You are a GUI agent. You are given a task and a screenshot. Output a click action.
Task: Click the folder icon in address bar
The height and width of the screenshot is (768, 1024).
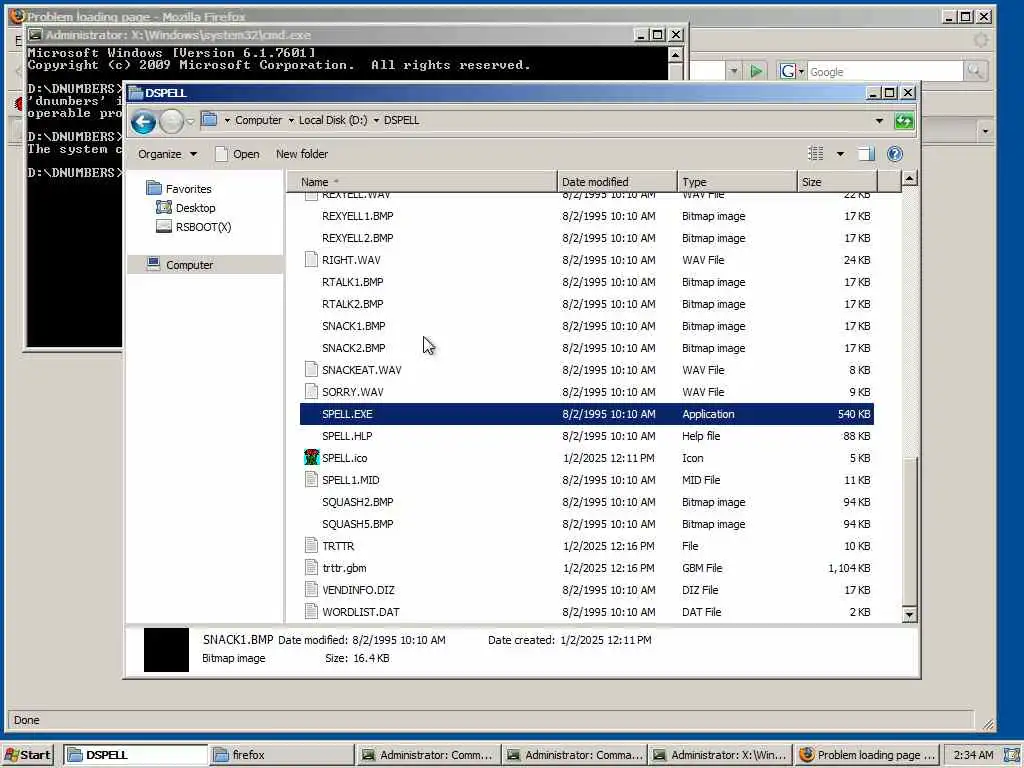209,120
